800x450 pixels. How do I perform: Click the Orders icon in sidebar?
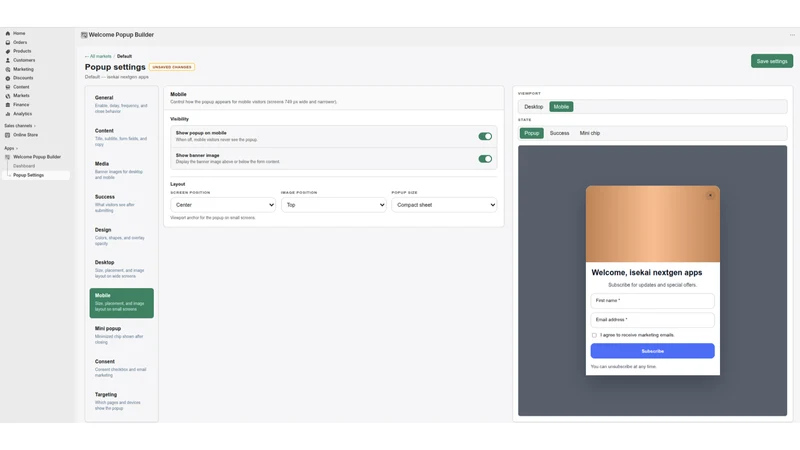tap(8, 42)
